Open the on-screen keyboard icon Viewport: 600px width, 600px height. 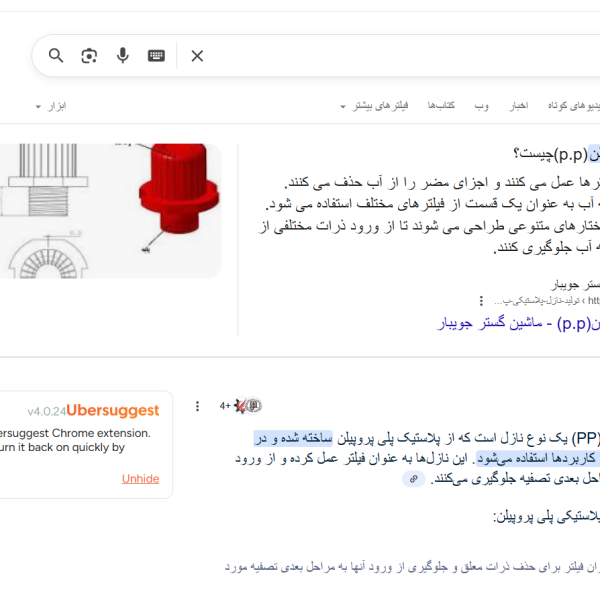[156, 56]
